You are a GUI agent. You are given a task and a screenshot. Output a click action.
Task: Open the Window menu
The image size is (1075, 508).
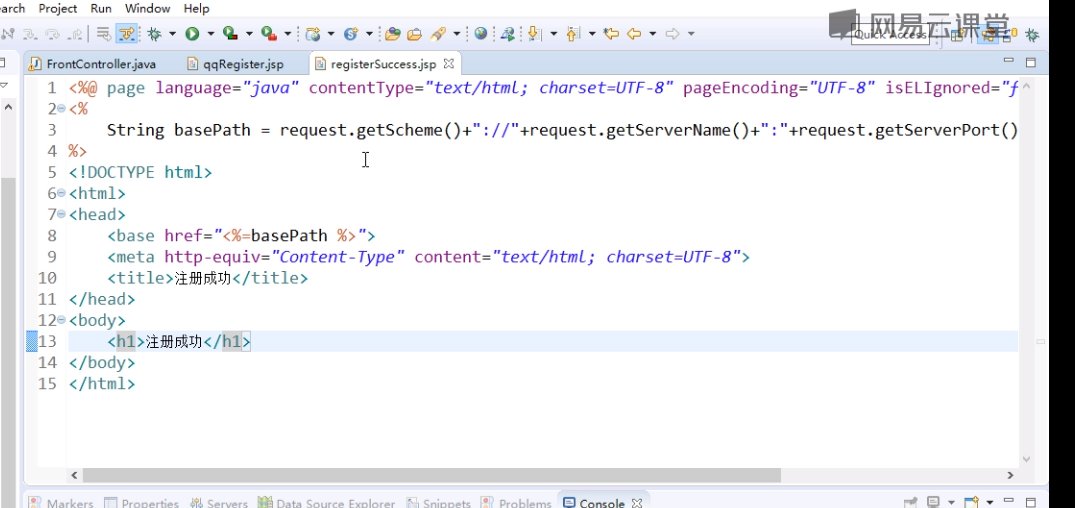[x=147, y=9]
